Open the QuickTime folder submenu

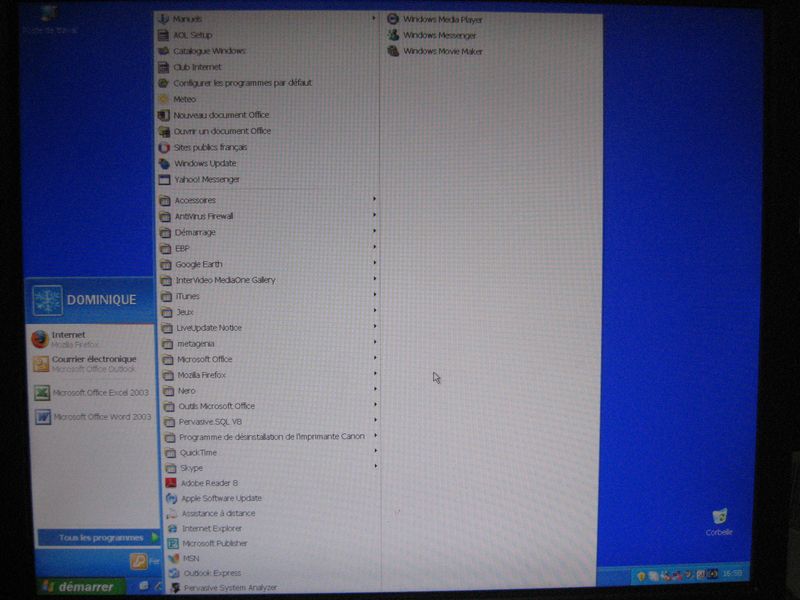tap(272, 453)
